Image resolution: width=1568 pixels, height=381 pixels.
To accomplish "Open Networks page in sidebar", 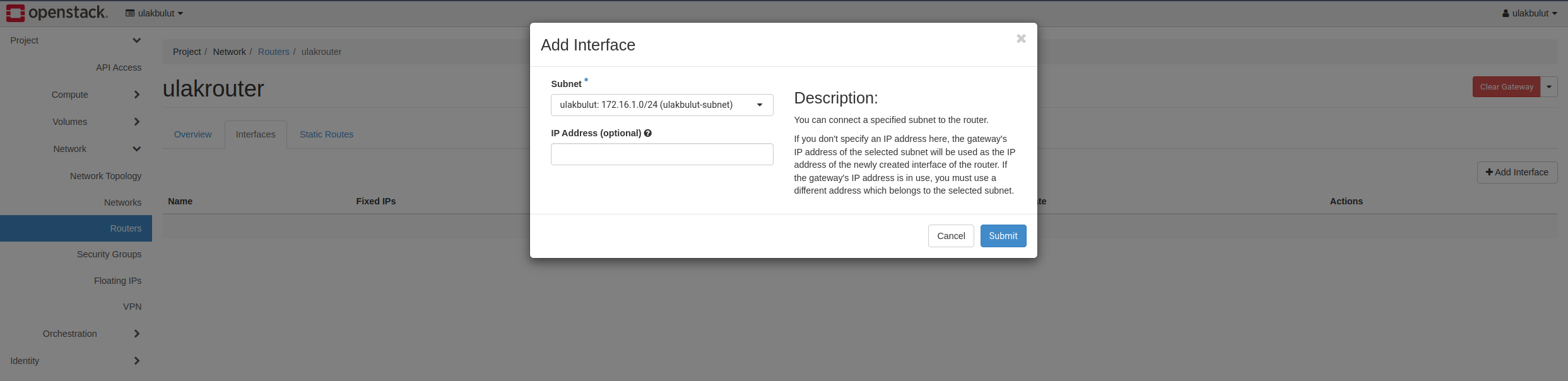I will [122, 202].
